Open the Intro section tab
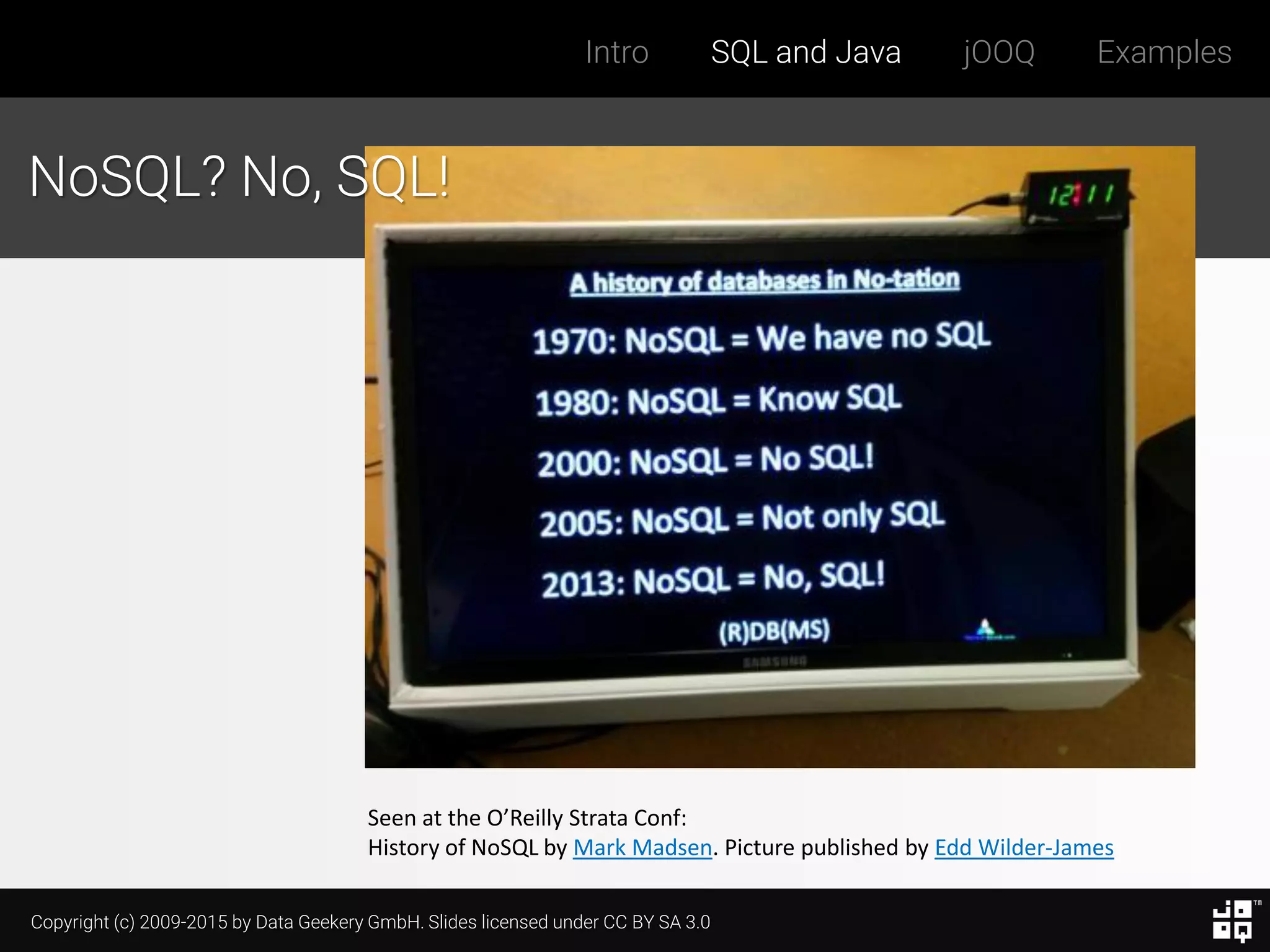Image resolution: width=1270 pixels, height=952 pixels. pyautogui.click(x=616, y=52)
